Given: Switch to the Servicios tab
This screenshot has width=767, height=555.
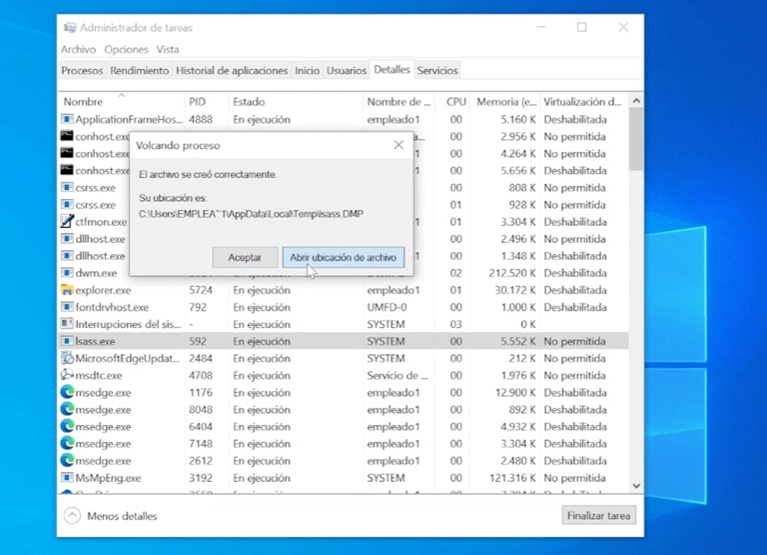Looking at the screenshot, I should coord(437,70).
